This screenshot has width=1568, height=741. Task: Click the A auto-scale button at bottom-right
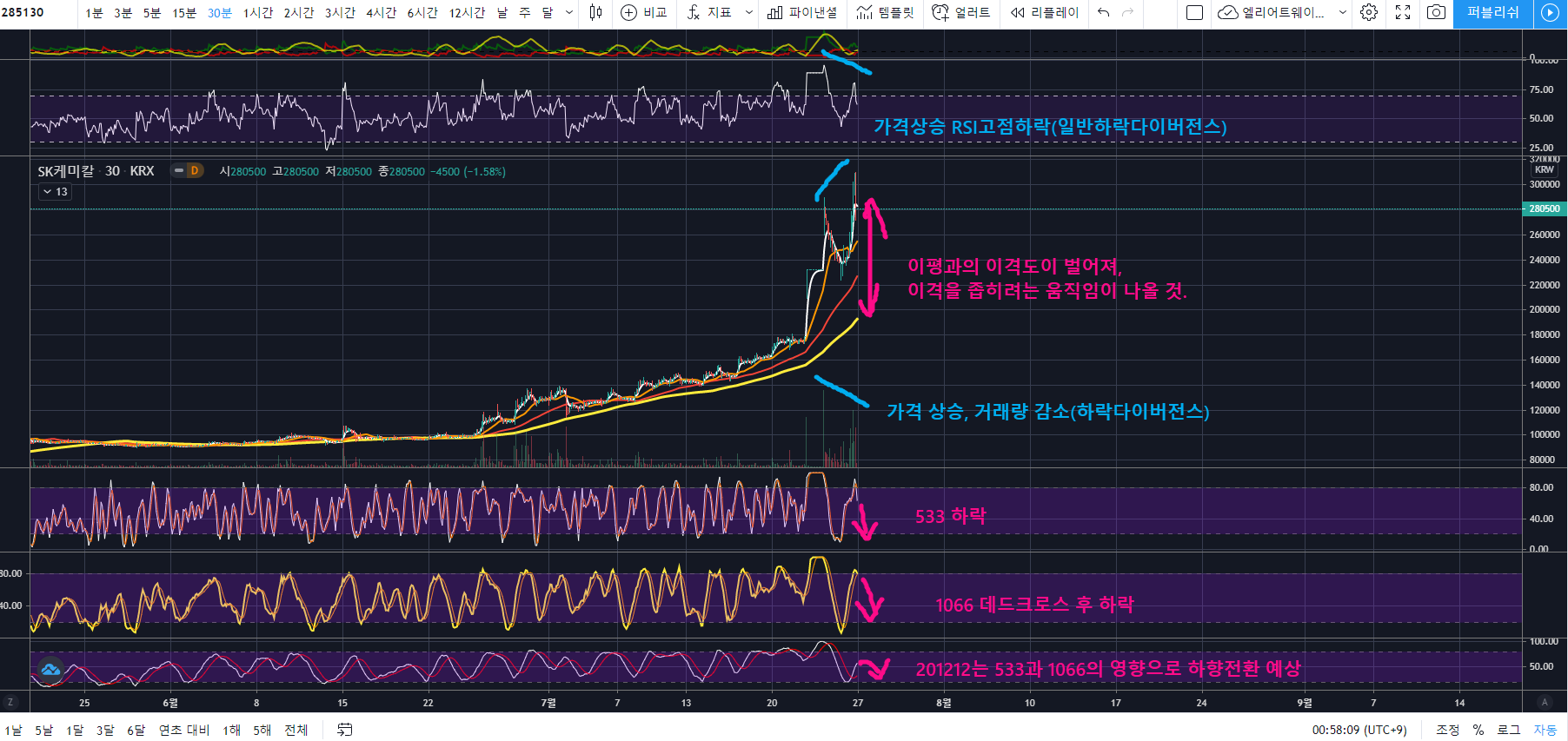[1545, 702]
